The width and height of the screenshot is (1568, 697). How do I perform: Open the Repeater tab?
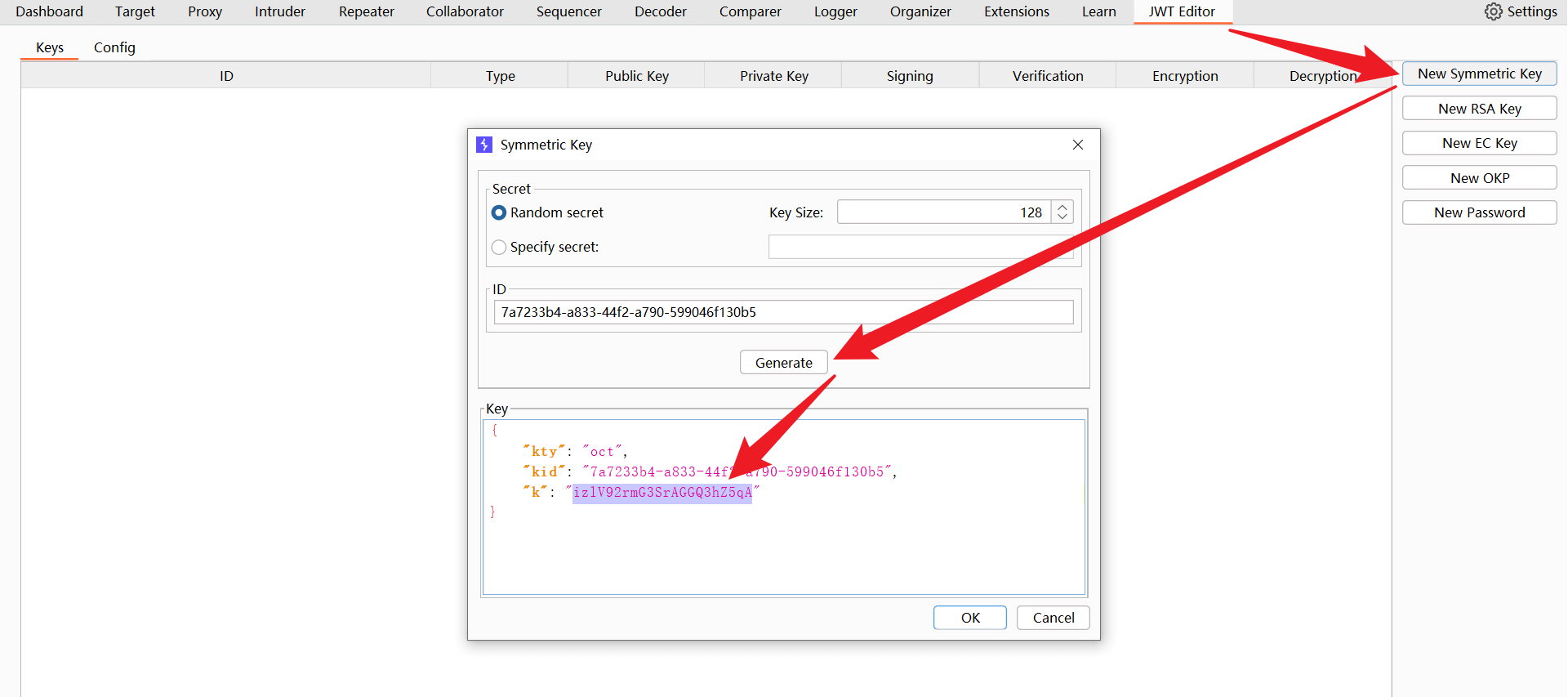tap(366, 11)
